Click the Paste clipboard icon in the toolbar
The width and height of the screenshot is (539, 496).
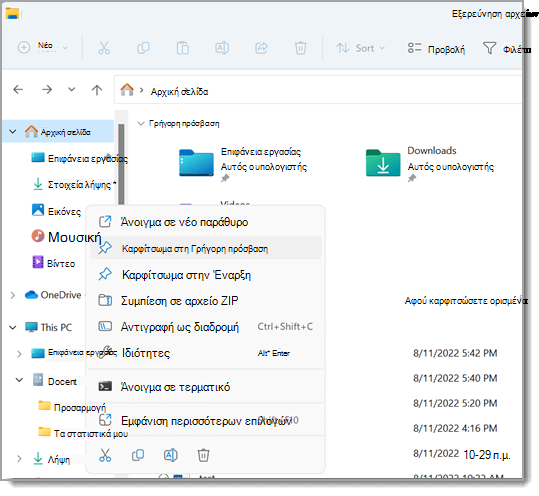183,48
